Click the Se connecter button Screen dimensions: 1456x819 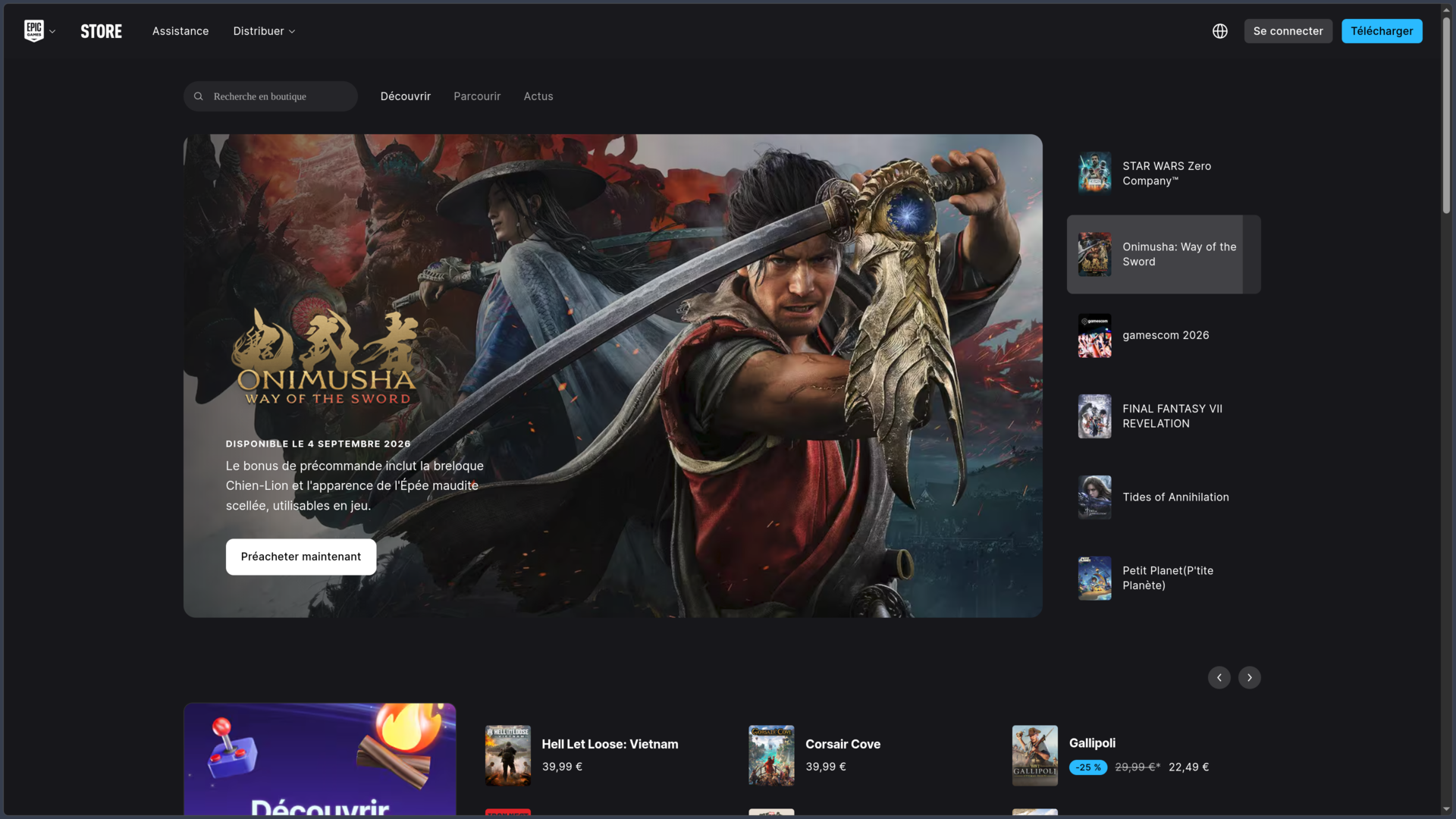1288,31
